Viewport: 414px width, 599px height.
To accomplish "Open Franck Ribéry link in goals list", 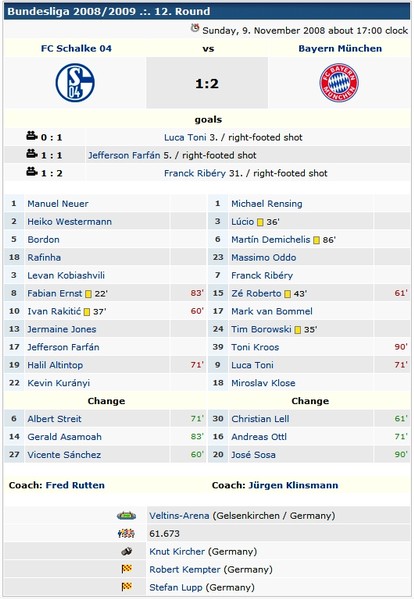I will coord(195,173).
